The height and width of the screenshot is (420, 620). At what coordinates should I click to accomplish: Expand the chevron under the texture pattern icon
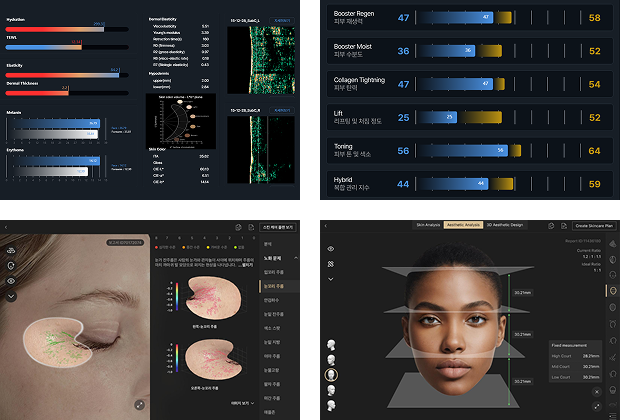331,279
